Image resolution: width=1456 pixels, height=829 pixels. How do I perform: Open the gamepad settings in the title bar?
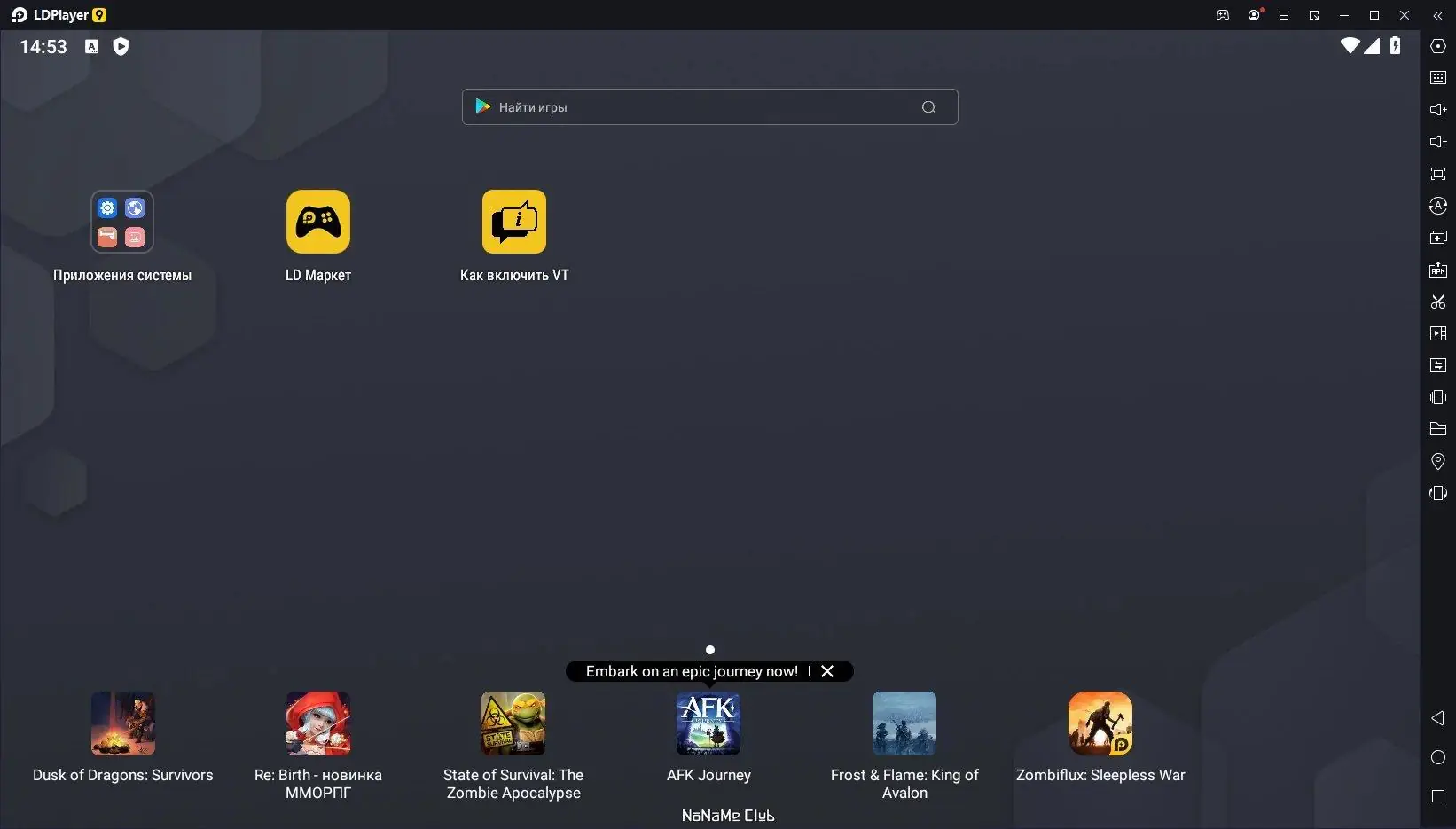point(1223,15)
